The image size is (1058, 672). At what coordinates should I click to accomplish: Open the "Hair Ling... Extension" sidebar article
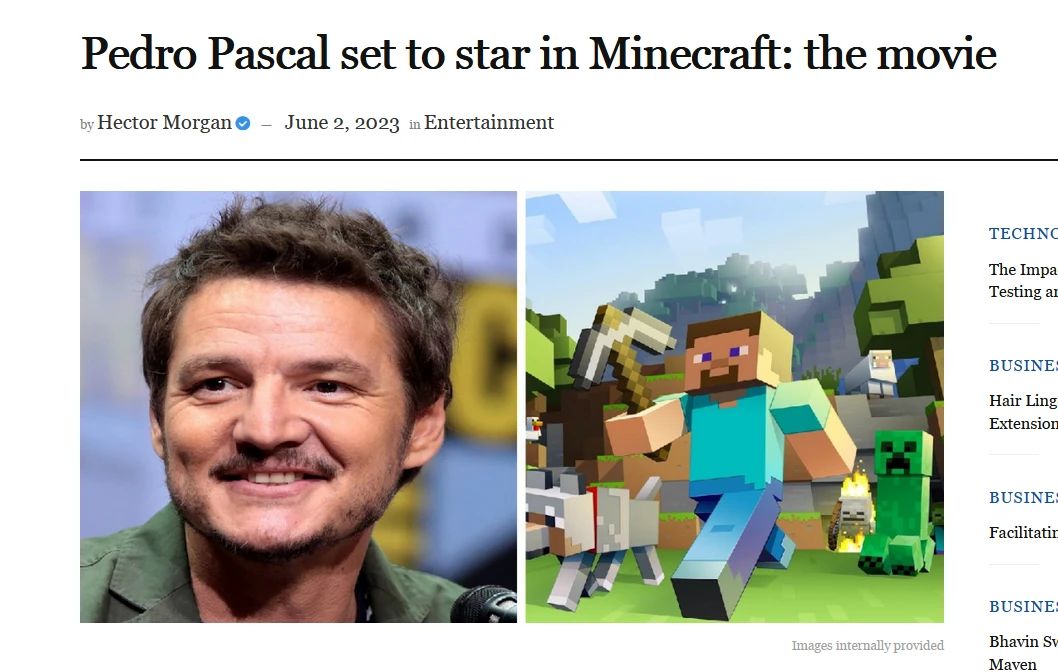coord(1023,412)
